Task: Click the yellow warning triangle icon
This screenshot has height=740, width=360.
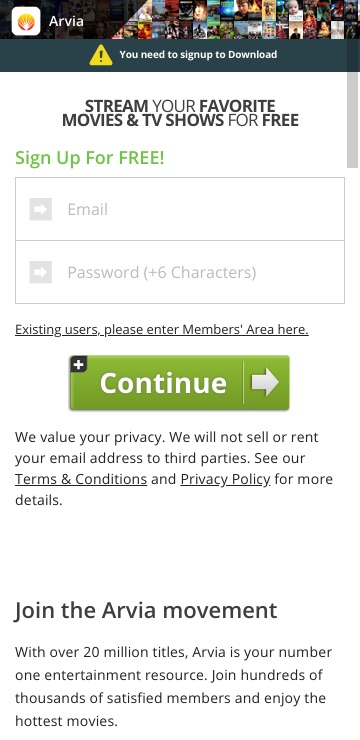Action: coord(101,55)
